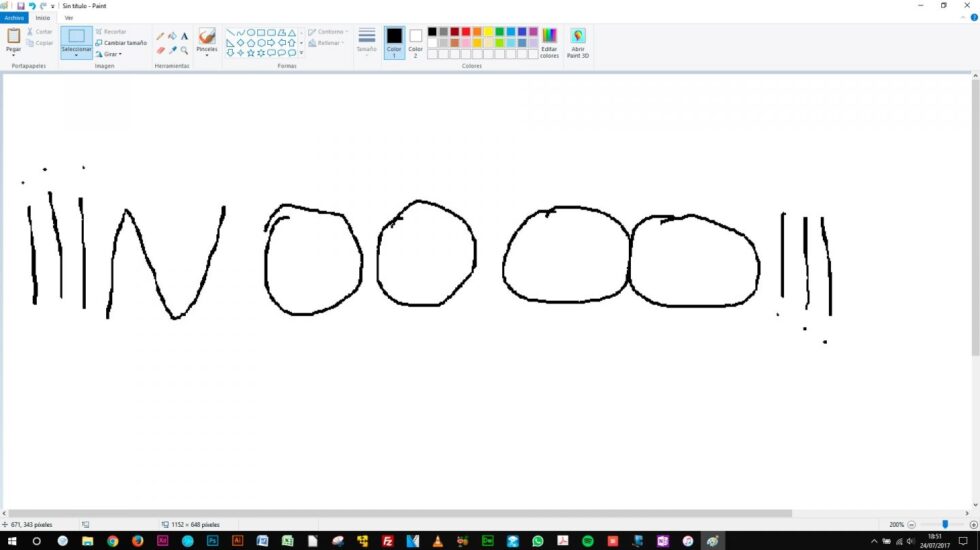Switch to the Ver tab
980x550 pixels.
pyautogui.click(x=68, y=18)
